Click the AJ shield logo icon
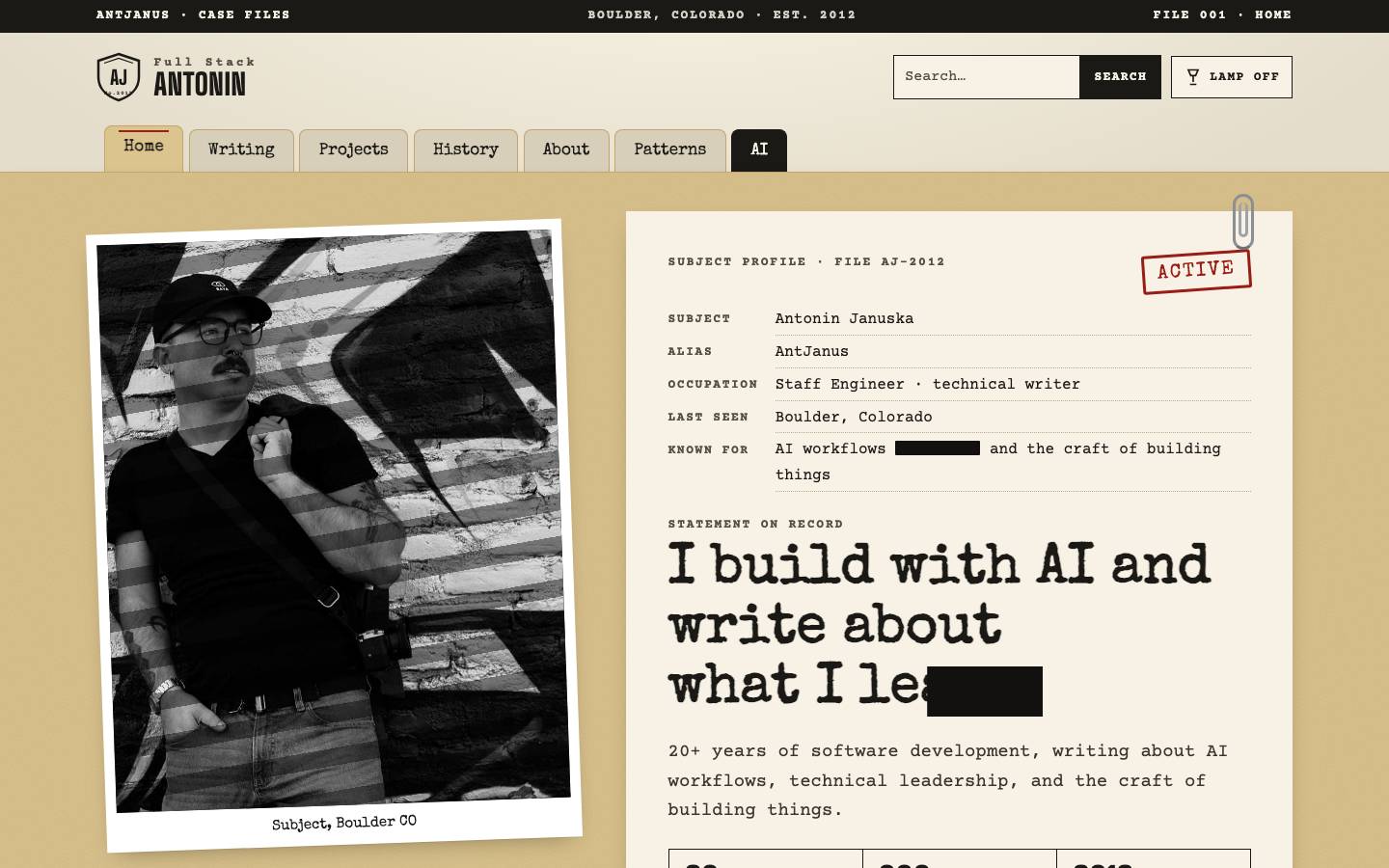Screen dimensions: 1389x868 click(119, 77)
